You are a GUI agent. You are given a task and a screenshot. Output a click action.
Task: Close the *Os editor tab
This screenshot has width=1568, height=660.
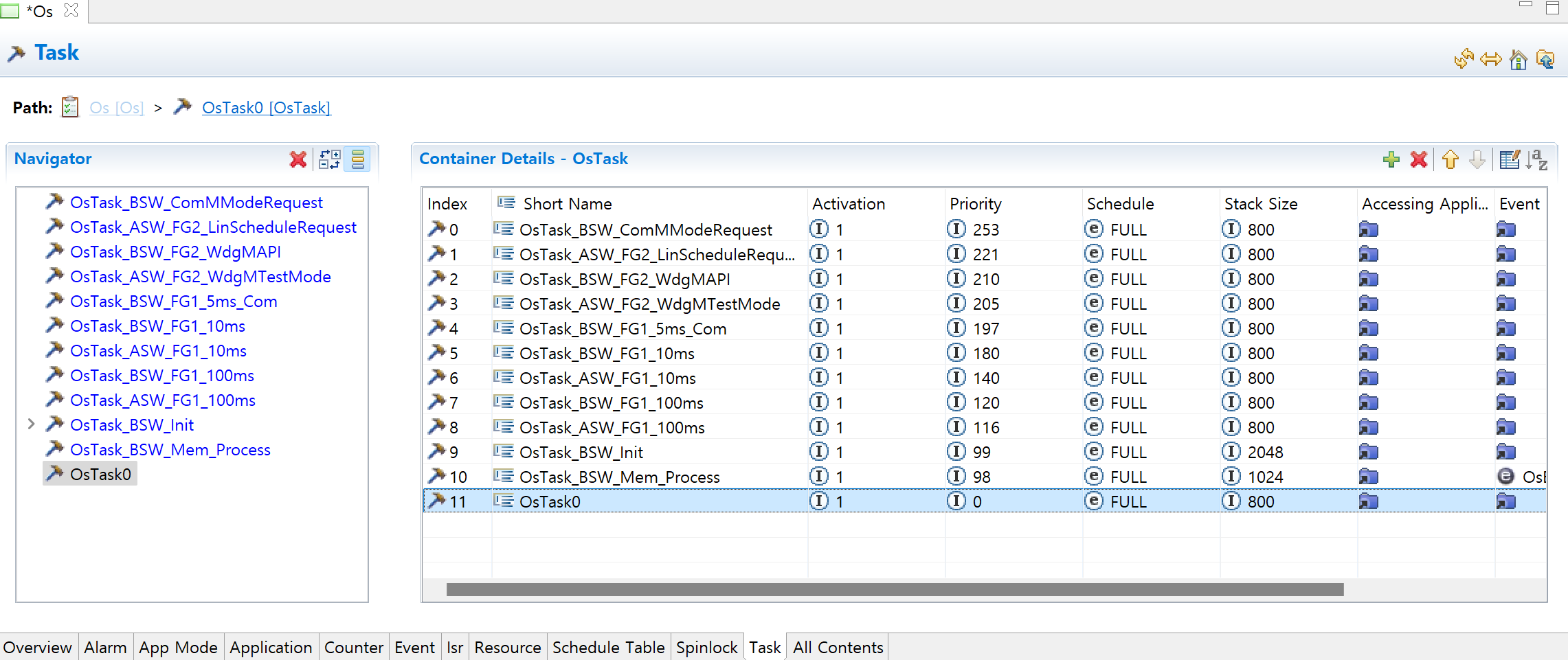[71, 10]
